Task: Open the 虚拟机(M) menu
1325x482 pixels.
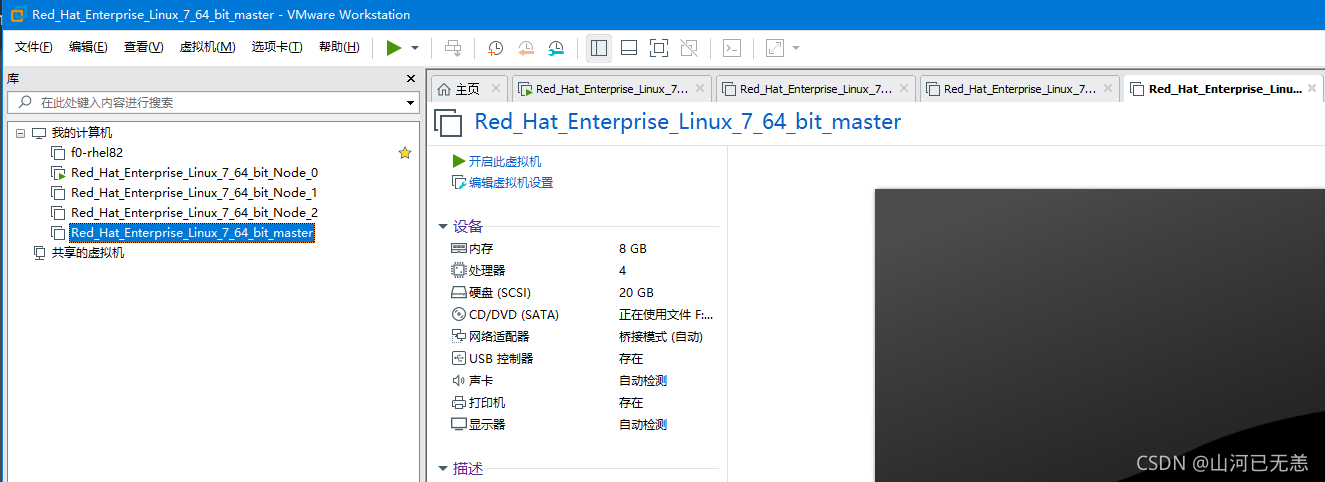Action: pyautogui.click(x=207, y=47)
